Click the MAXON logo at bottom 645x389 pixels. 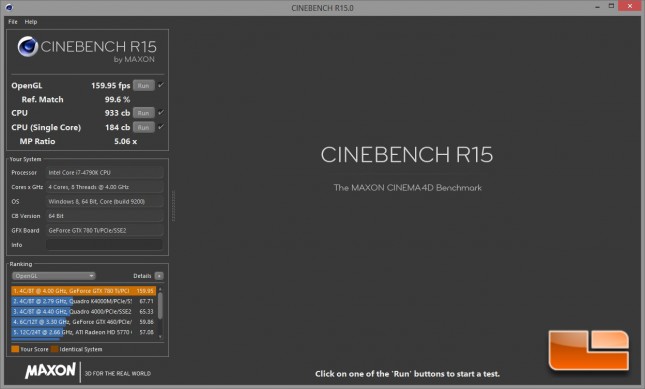50,370
